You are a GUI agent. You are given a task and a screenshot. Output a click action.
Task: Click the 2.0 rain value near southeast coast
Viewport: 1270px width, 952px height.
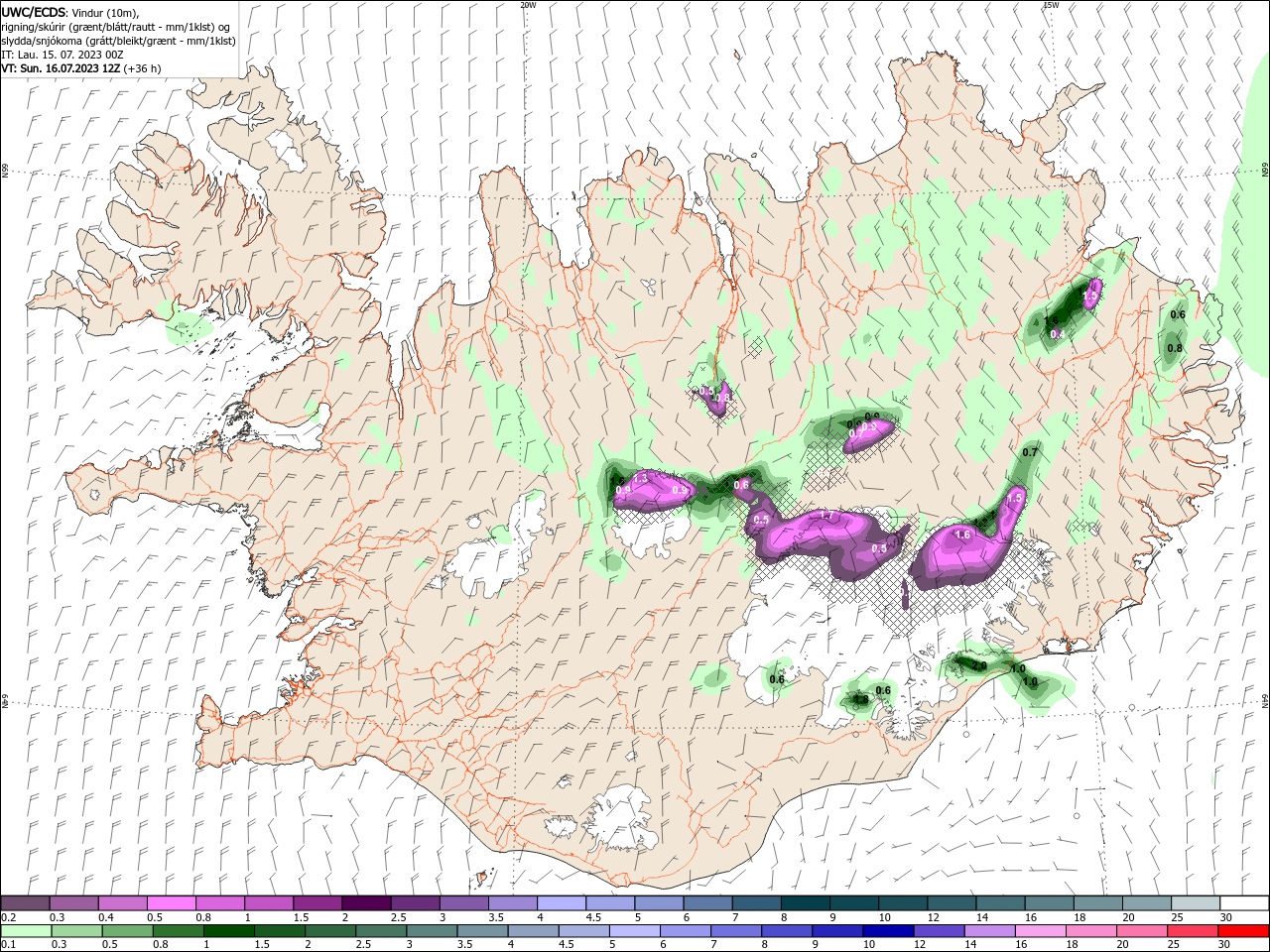click(978, 665)
